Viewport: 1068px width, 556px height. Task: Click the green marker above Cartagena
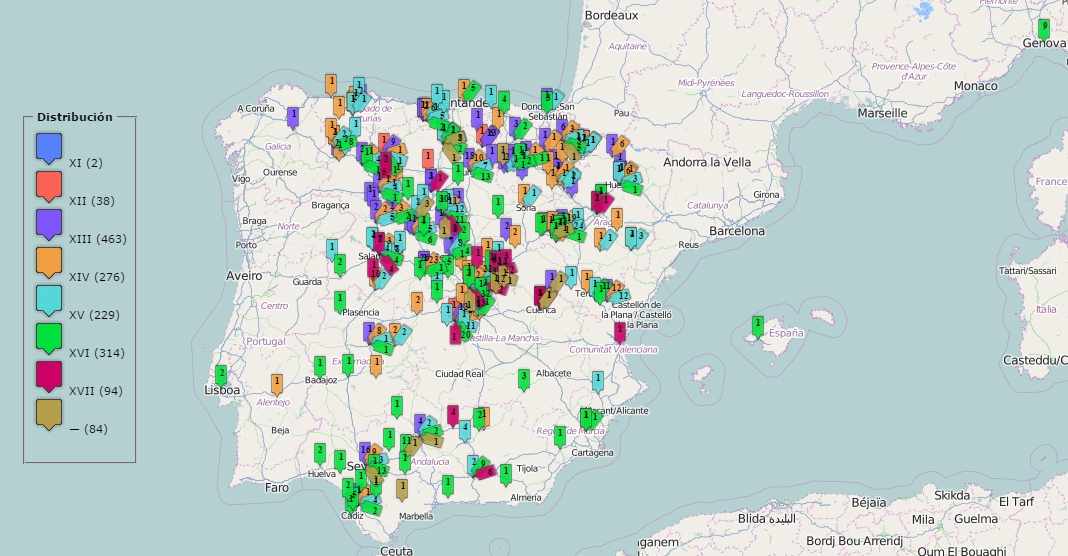pos(561,435)
